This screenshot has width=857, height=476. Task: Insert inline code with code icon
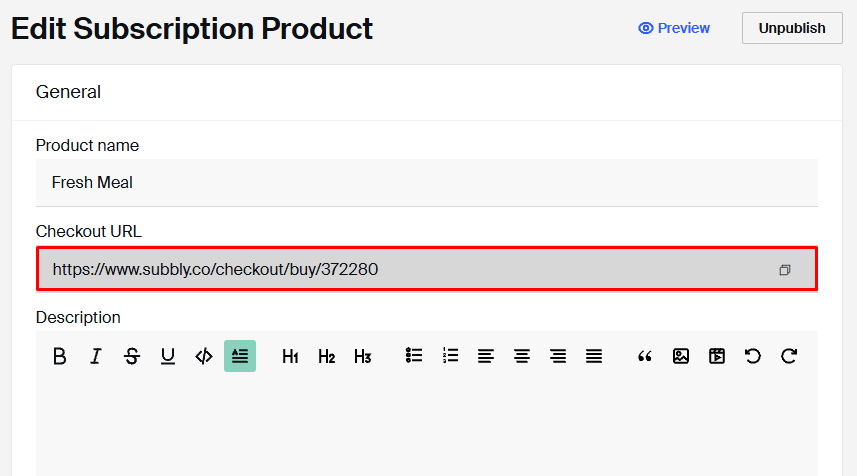click(204, 356)
